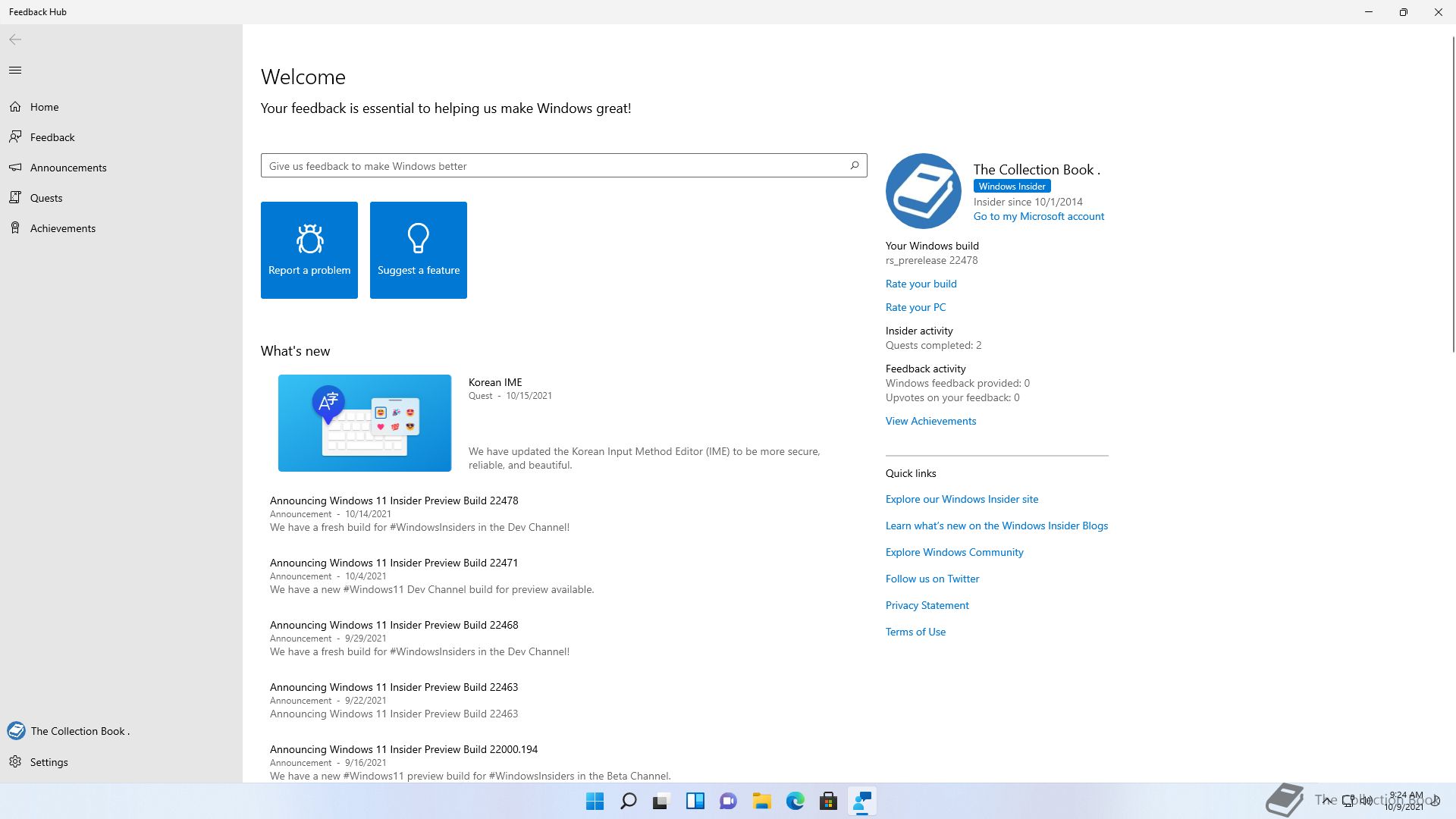
Task: Open announcement for Build 22471
Action: coord(394,563)
